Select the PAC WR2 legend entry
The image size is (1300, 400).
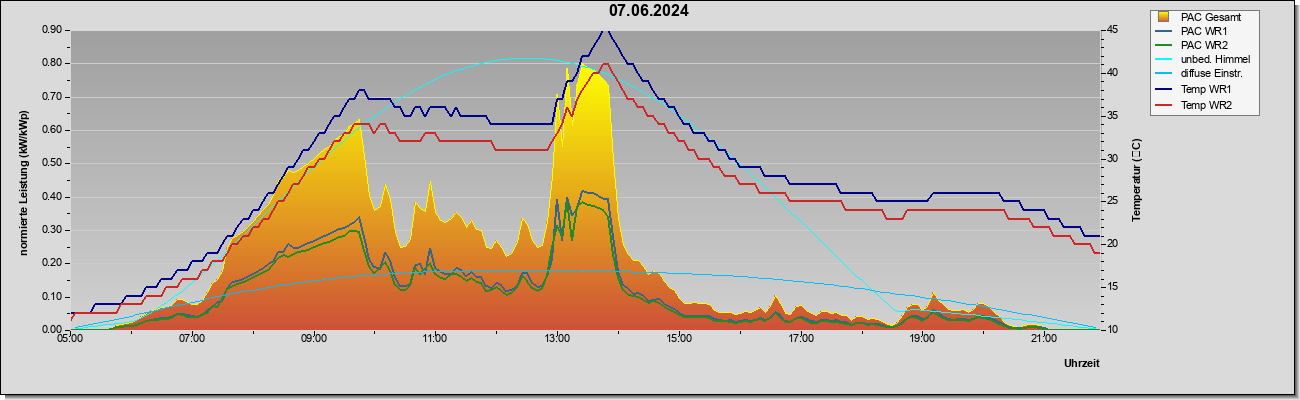(1204, 46)
